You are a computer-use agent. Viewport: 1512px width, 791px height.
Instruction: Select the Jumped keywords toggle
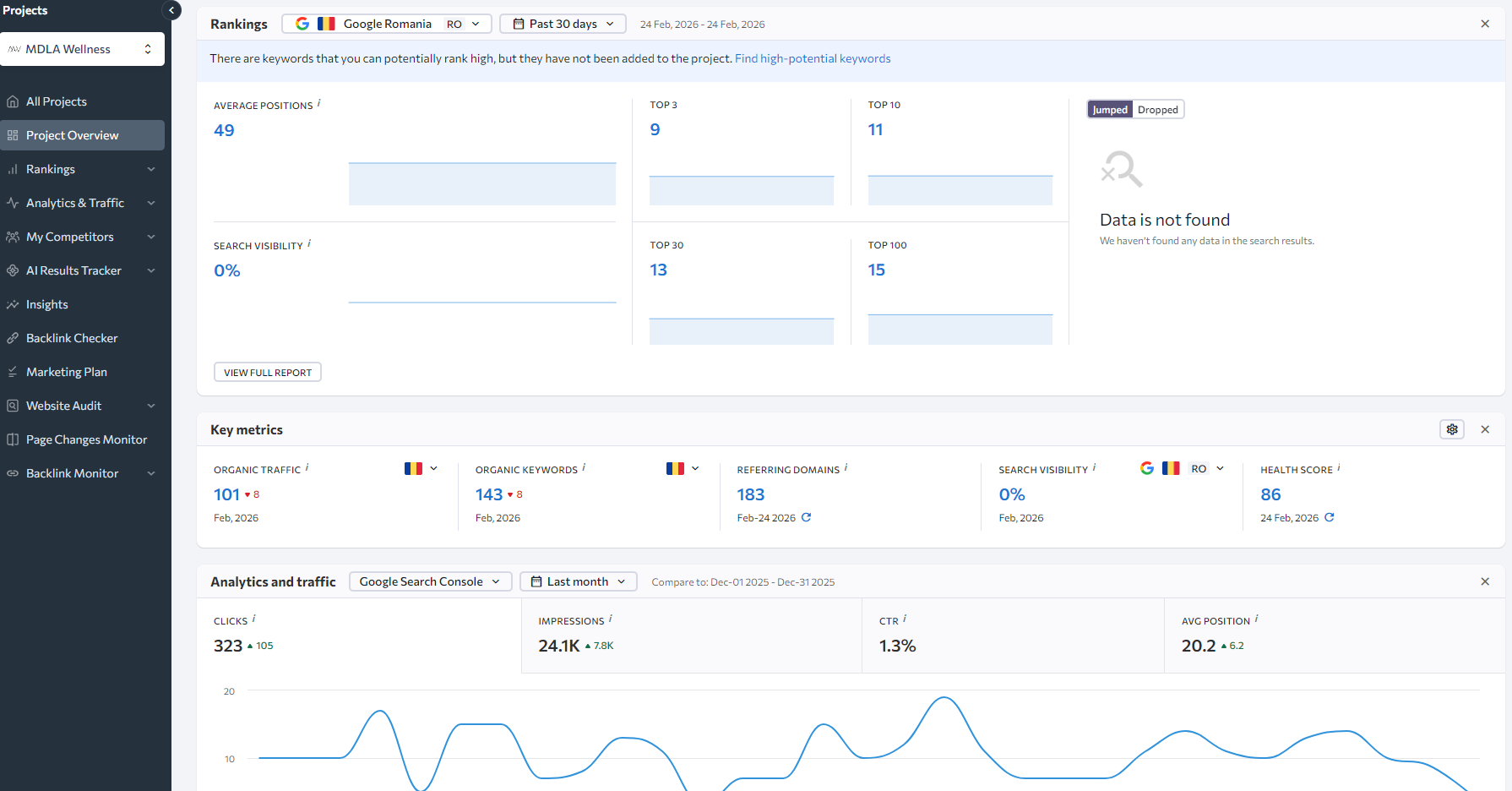click(1110, 110)
